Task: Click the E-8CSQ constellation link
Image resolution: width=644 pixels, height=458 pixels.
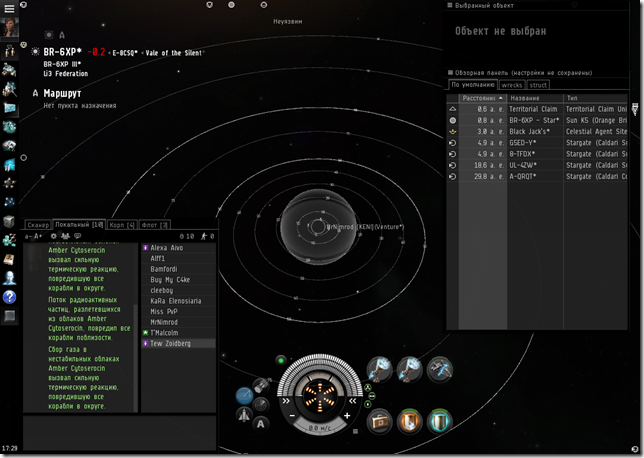Action: pos(125,53)
